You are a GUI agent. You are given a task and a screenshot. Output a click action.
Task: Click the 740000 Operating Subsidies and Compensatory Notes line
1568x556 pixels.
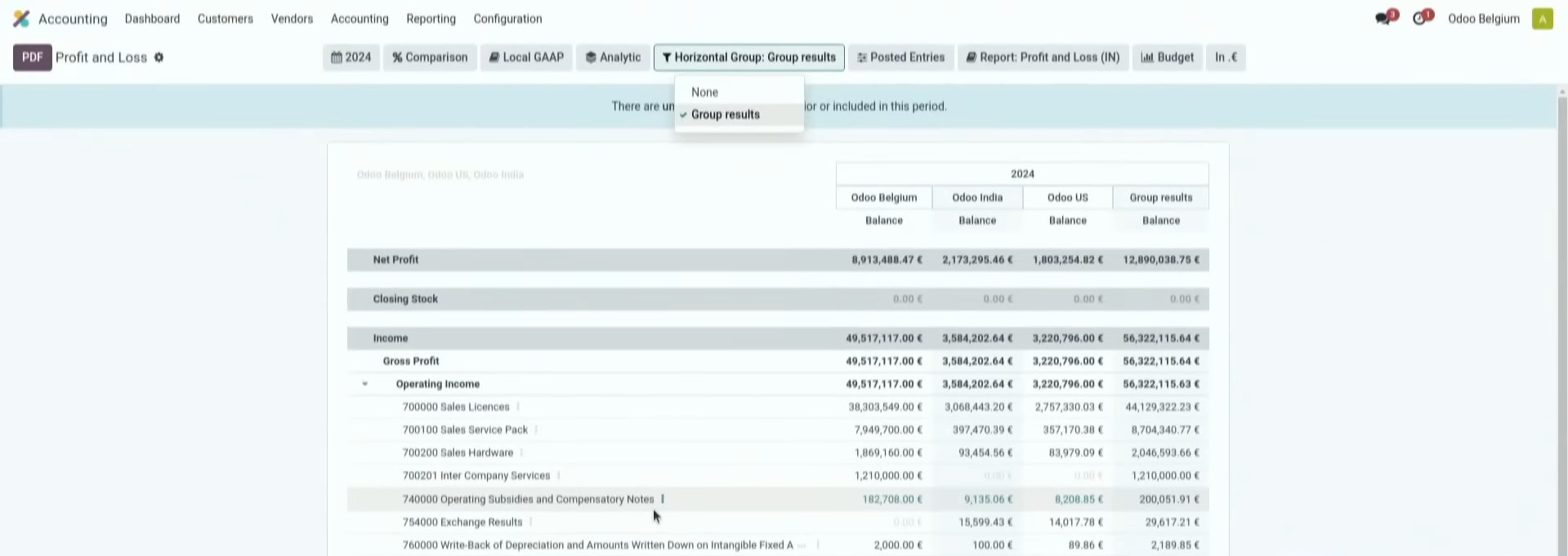[x=528, y=499]
